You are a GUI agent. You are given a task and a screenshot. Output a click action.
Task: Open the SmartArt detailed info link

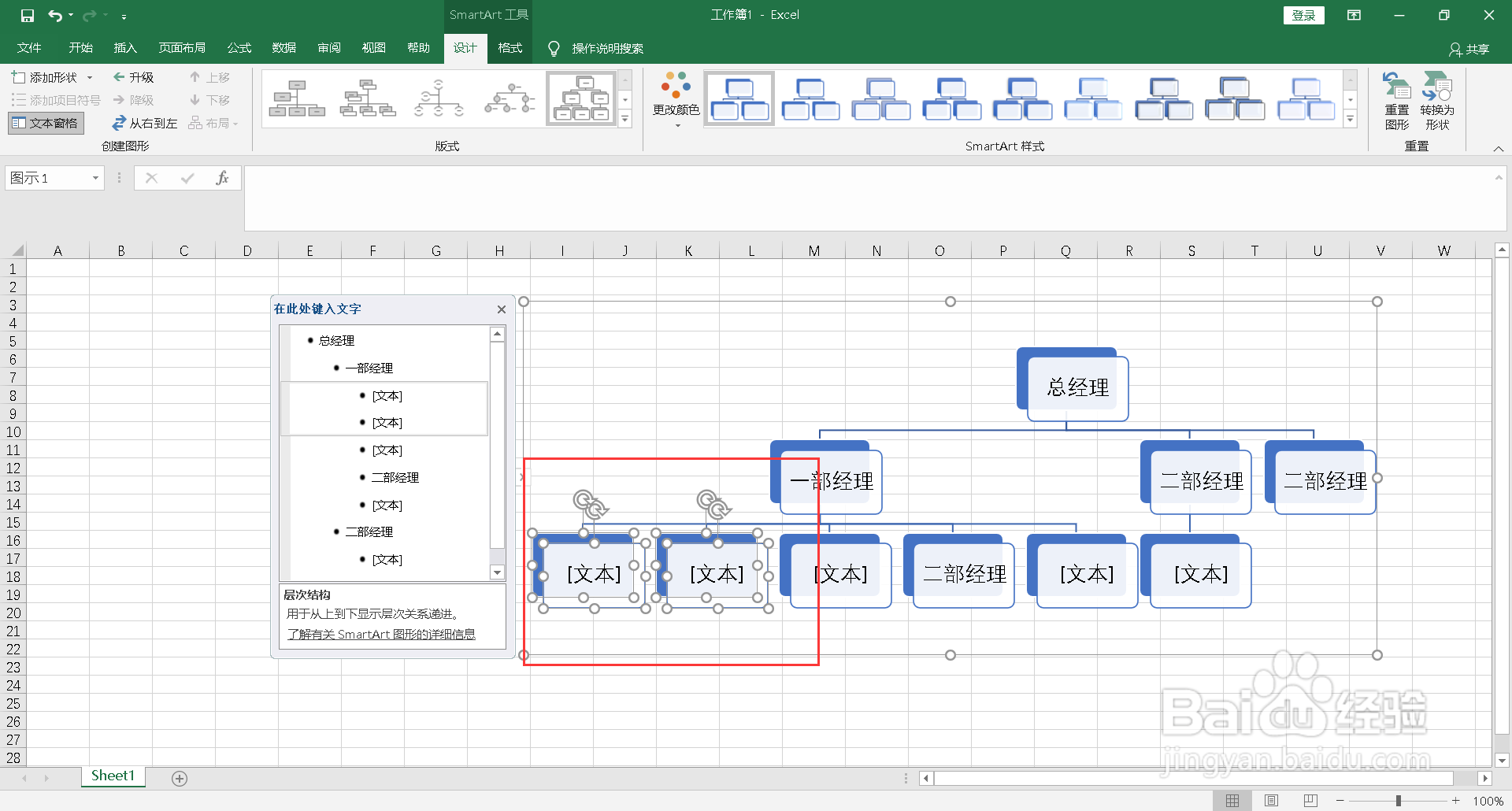coord(381,635)
